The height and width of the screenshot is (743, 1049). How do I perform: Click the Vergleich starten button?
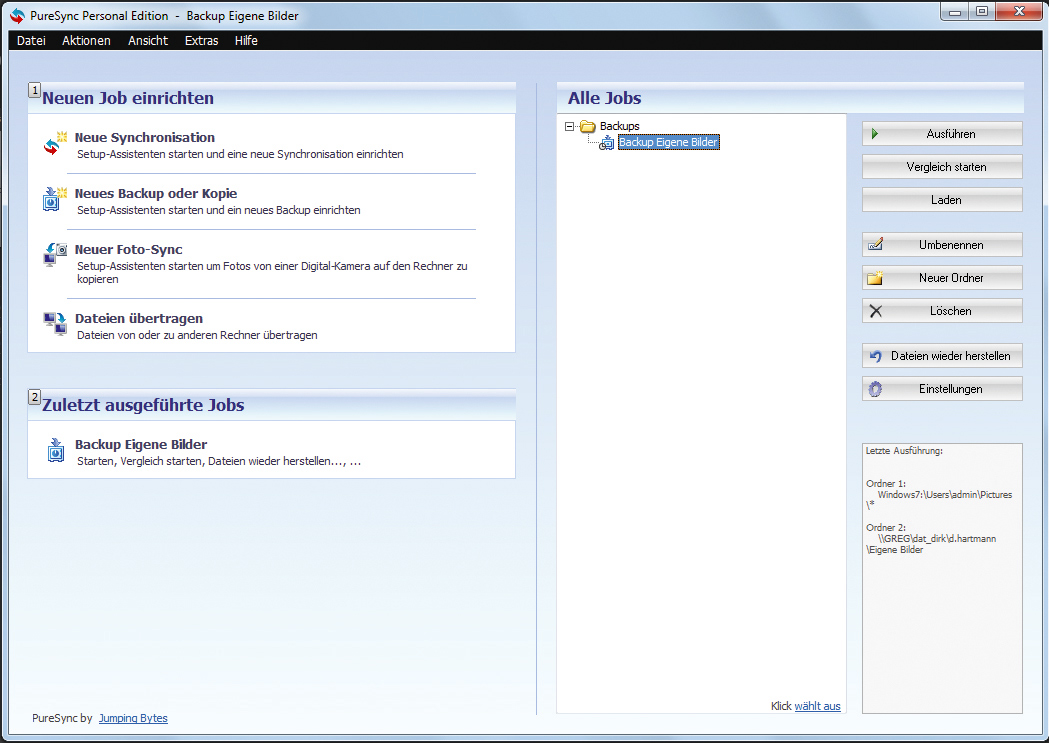[942, 167]
